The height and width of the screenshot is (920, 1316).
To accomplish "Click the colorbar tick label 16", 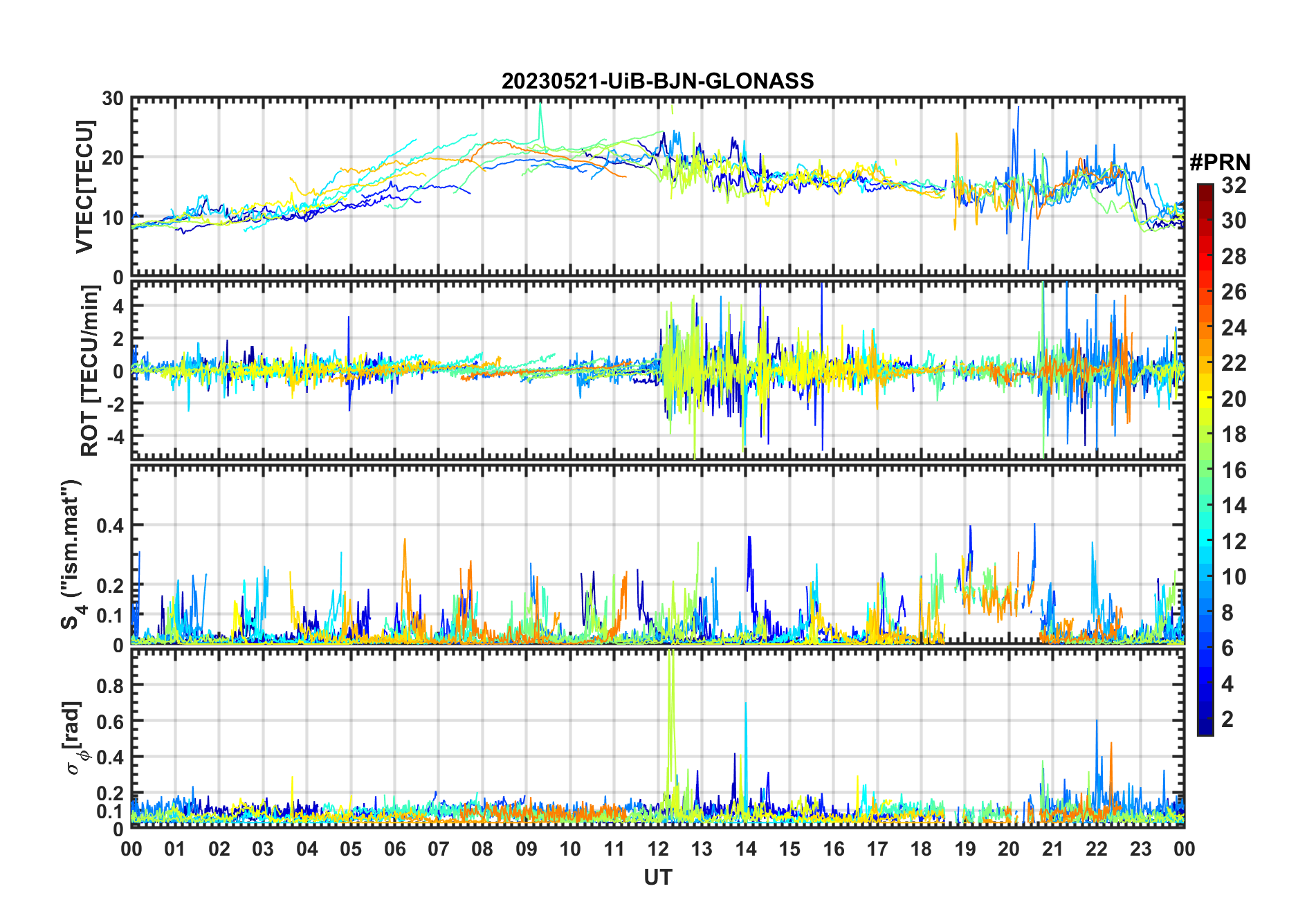I will coord(1234,470).
